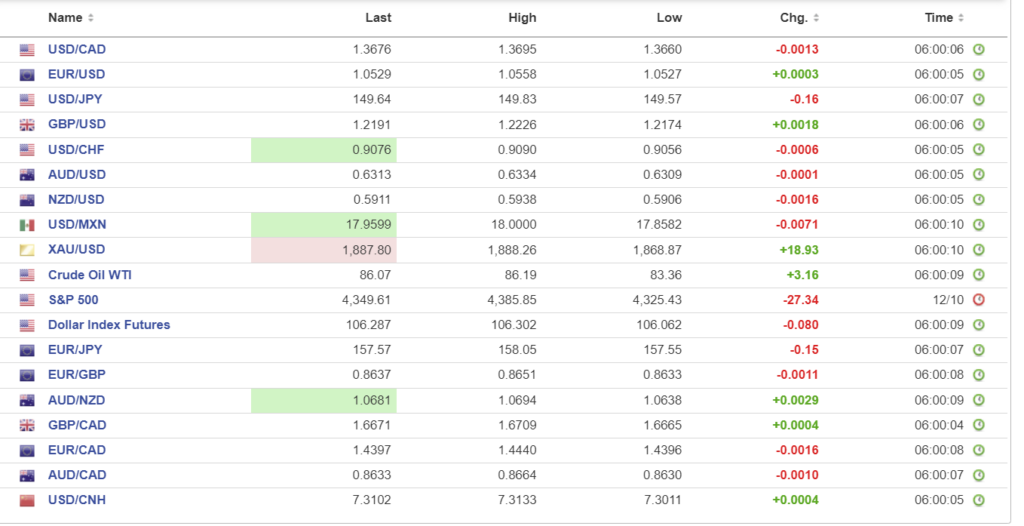Screen dimensions: 1024x526
Task: Open the USD/JPY currency pair
Action: tap(75, 100)
